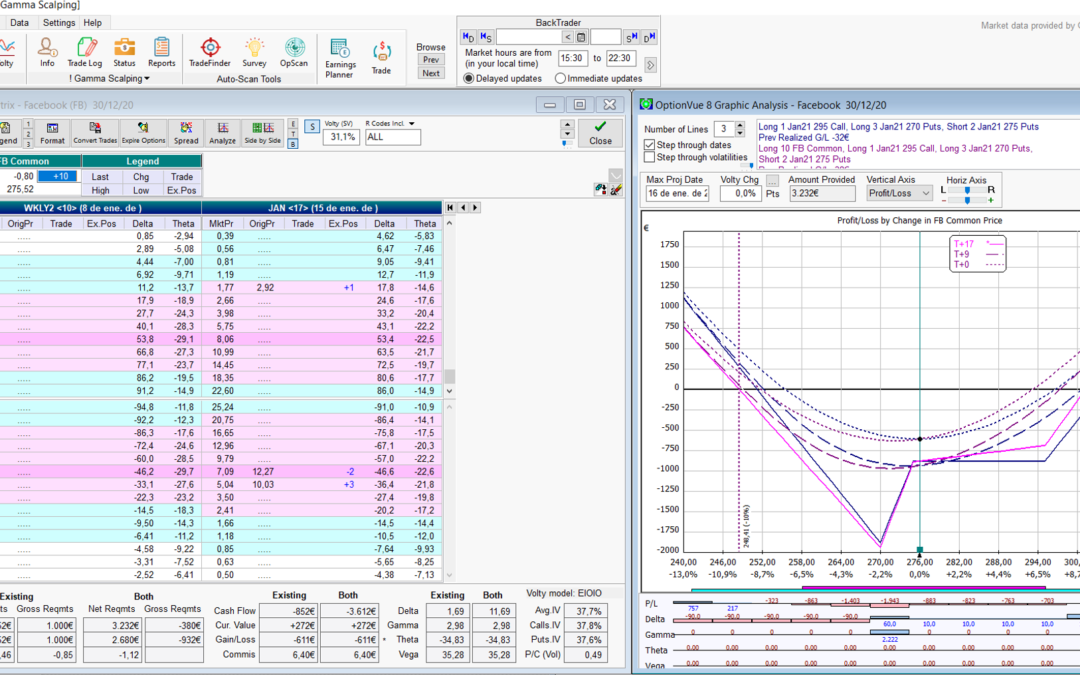This screenshot has height=675, width=1080.
Task: Click the ellipsis button by Volty Chg
Action: click(x=772, y=180)
